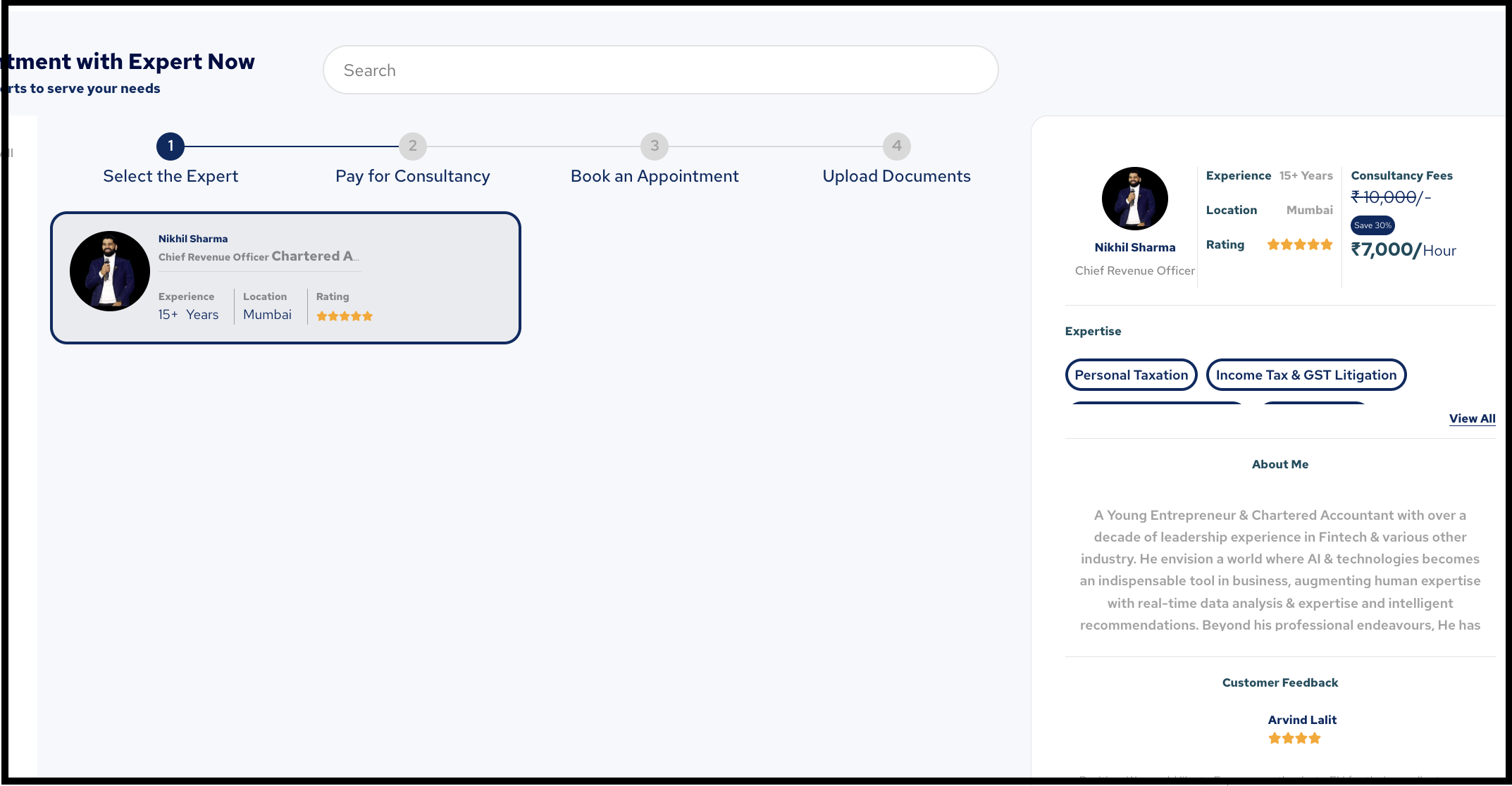Click the Save 30% badge
This screenshot has width=1512, height=786.
pyautogui.click(x=1372, y=225)
